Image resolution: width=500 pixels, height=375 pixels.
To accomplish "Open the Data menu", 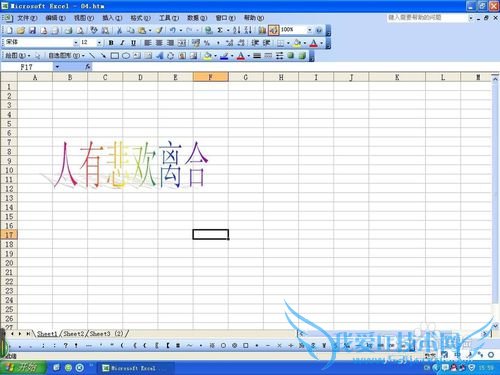I will pos(197,18).
